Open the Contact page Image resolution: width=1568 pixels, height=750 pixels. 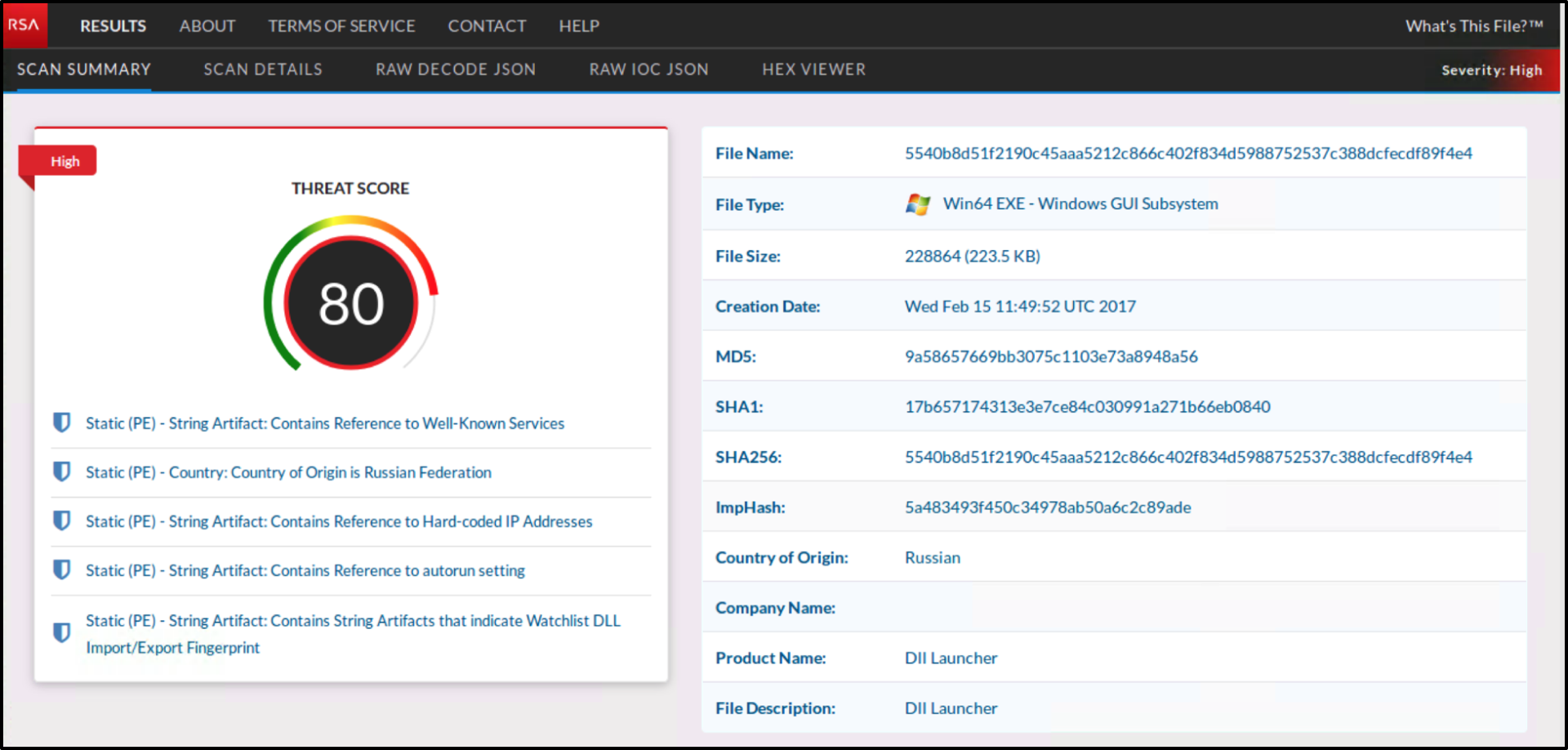pyautogui.click(x=487, y=26)
